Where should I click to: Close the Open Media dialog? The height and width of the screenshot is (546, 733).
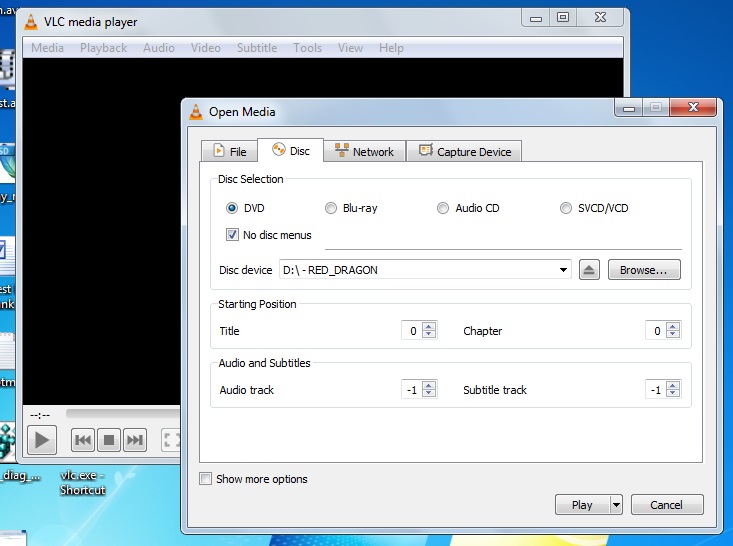693,108
